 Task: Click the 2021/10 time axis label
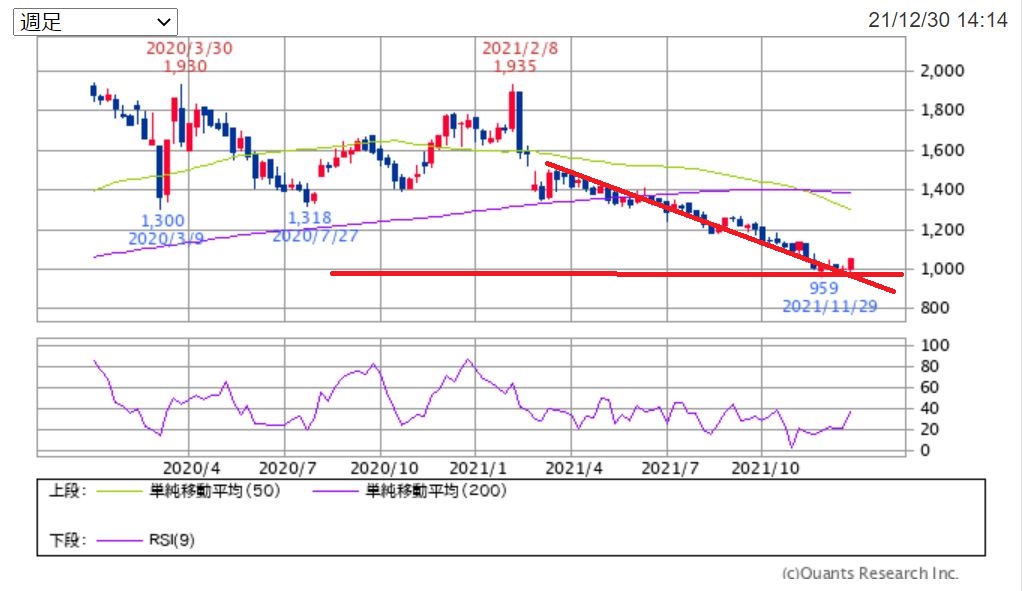pos(765,468)
